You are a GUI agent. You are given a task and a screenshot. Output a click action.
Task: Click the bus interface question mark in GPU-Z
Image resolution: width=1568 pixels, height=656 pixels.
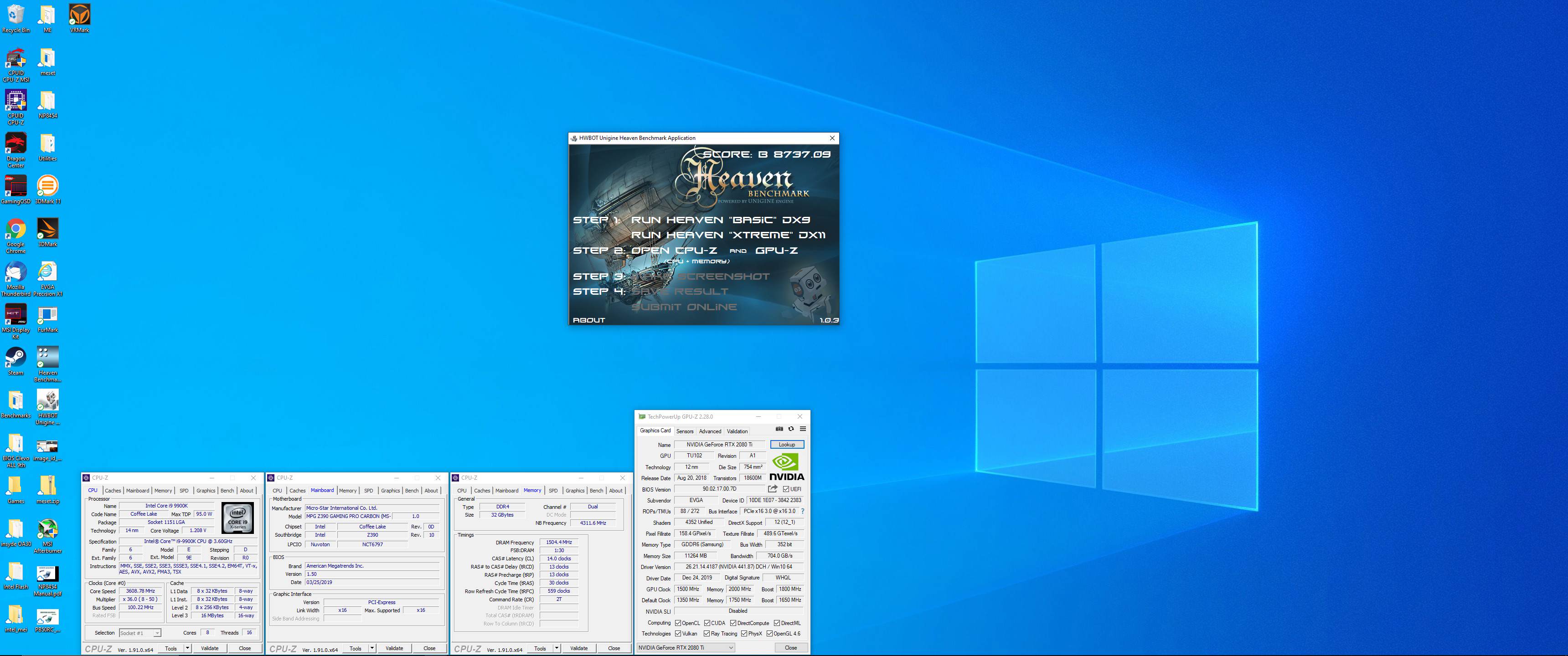pyautogui.click(x=803, y=511)
